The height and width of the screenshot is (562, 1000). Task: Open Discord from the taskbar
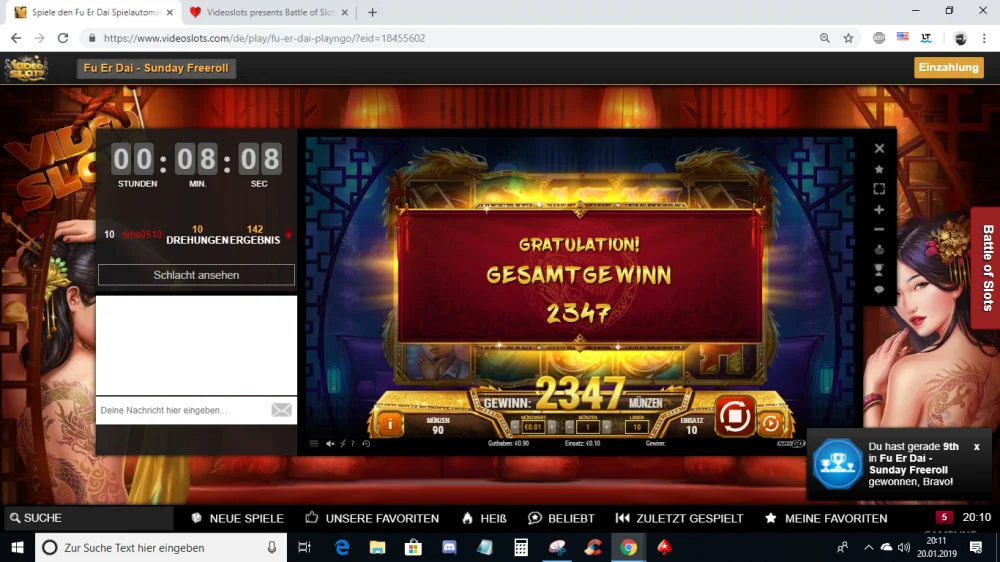(449, 547)
